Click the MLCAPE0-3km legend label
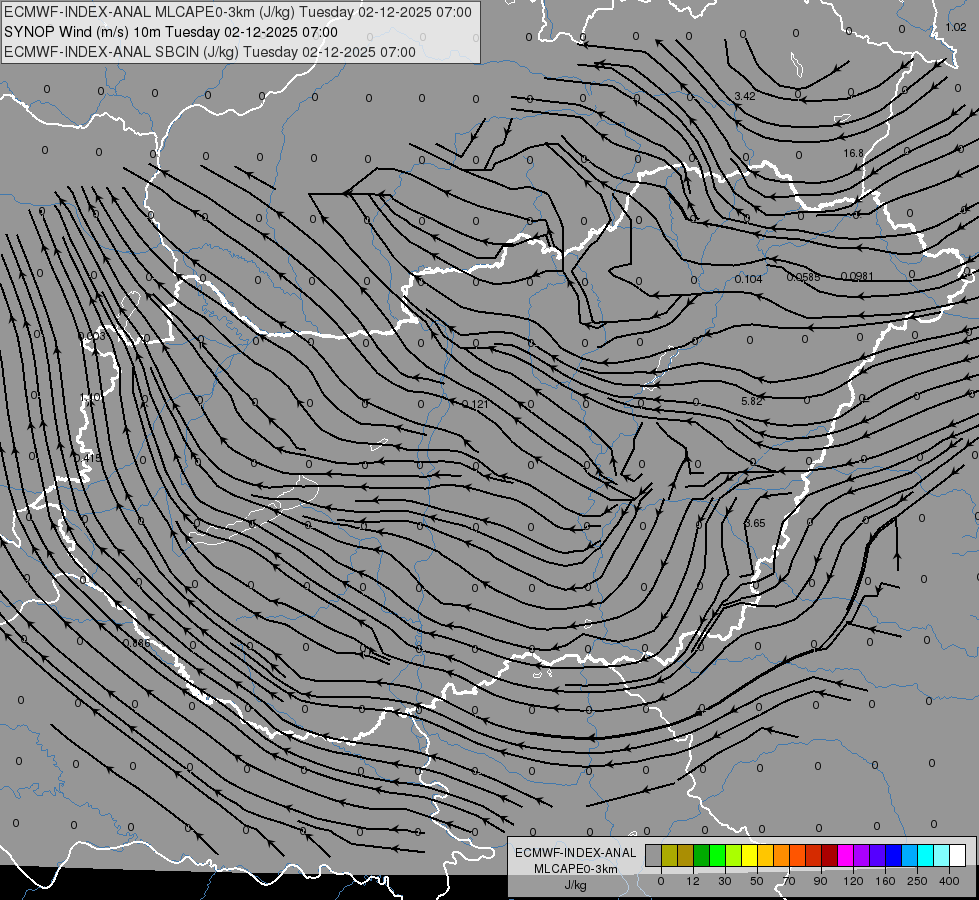 (576, 869)
